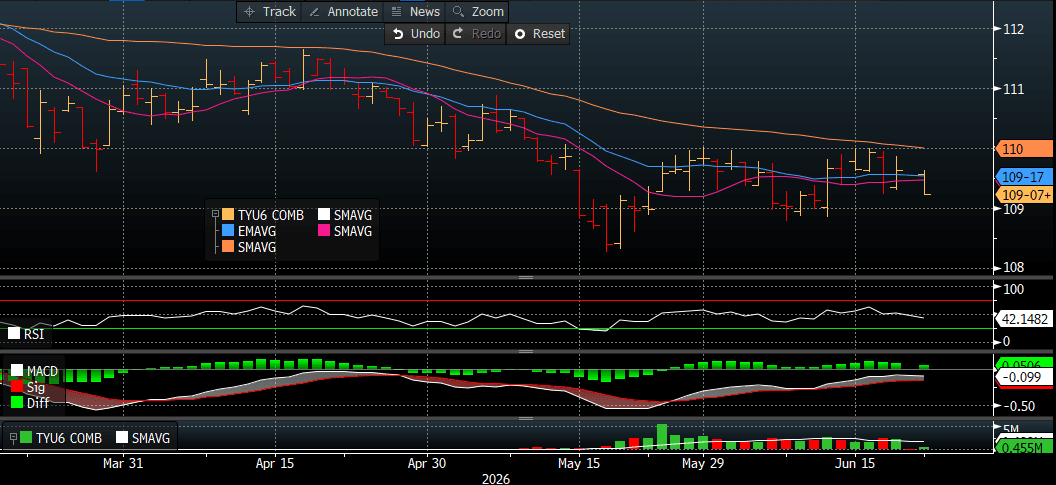This screenshot has width=1056, height=485.
Task: Click the white SMAVG legend entry
Action: click(345, 215)
